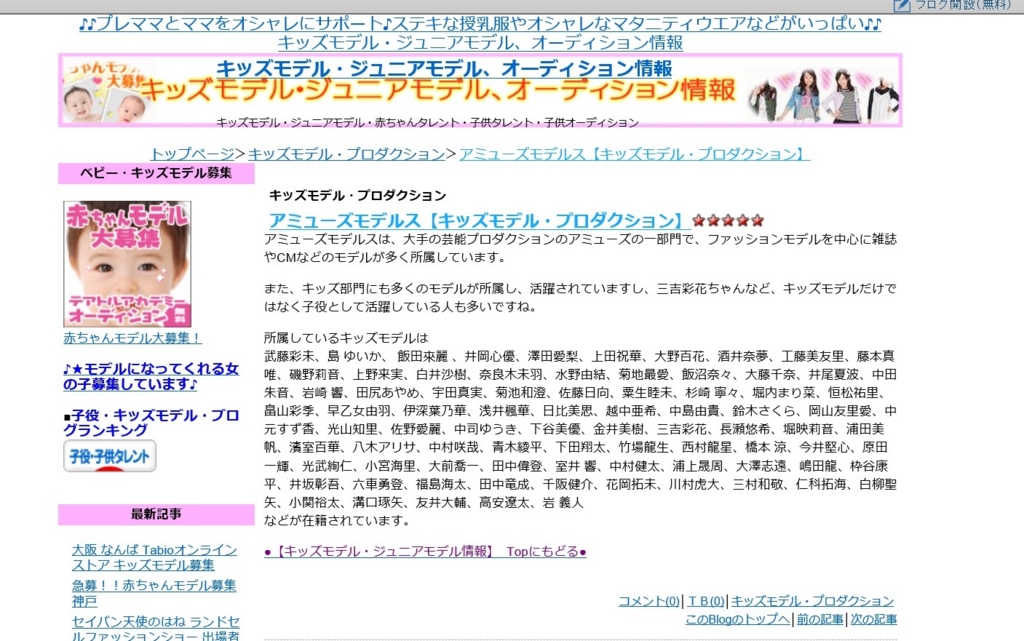Screen dimensions: 1024x641
Task: Go to このBlogのトップへ
Action: pyautogui.click(x=737, y=619)
